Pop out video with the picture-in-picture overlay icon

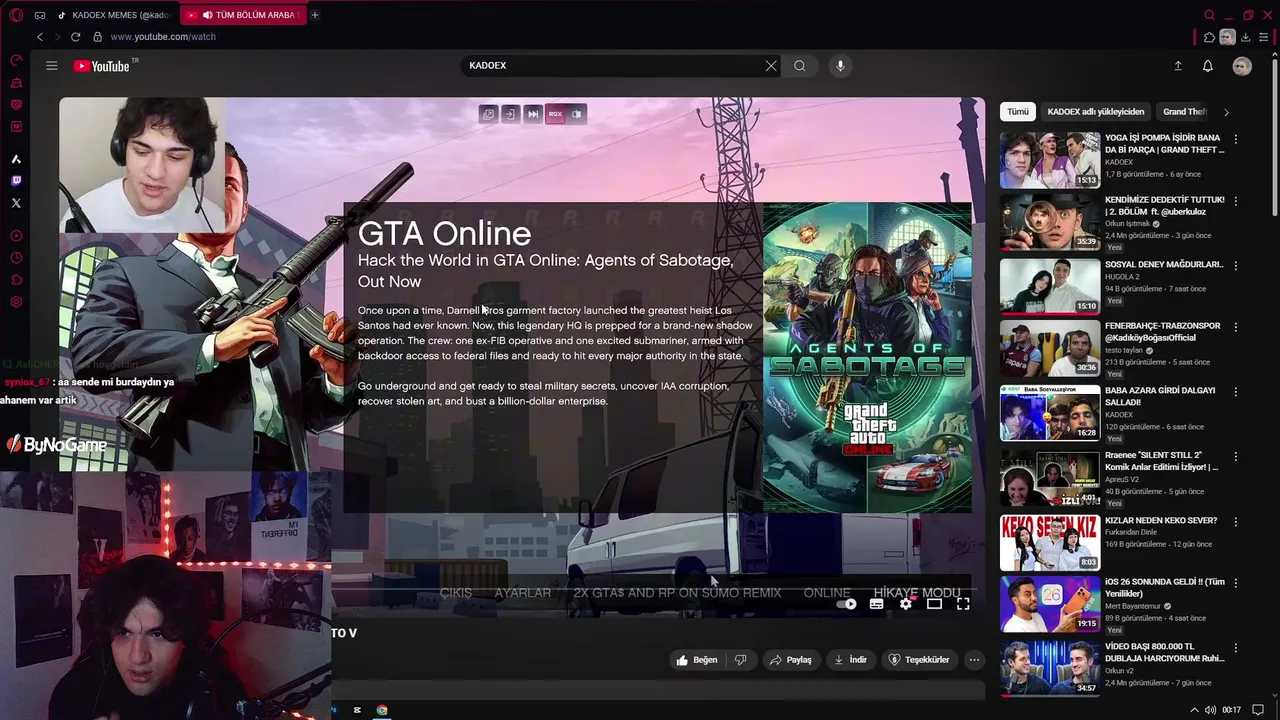tap(488, 114)
